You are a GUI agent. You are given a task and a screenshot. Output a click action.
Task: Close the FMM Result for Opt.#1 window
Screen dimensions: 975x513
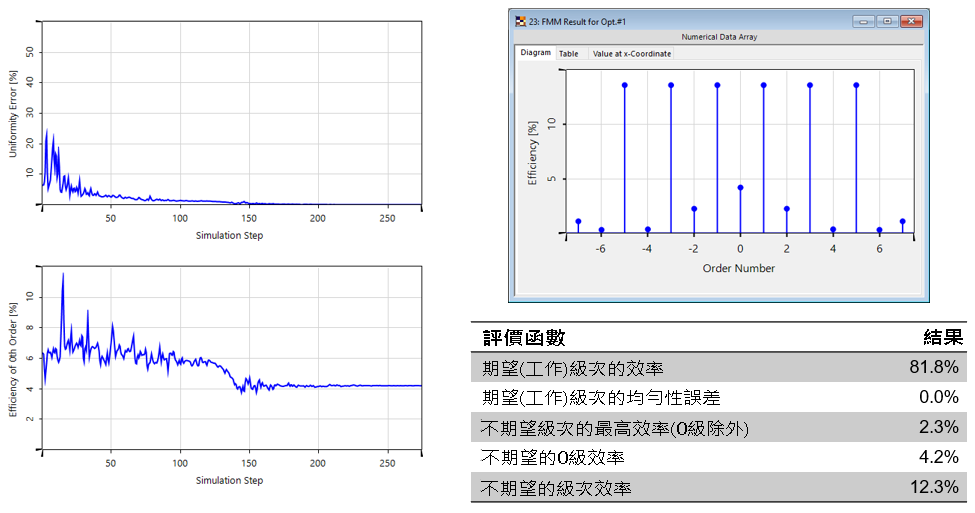(x=911, y=21)
